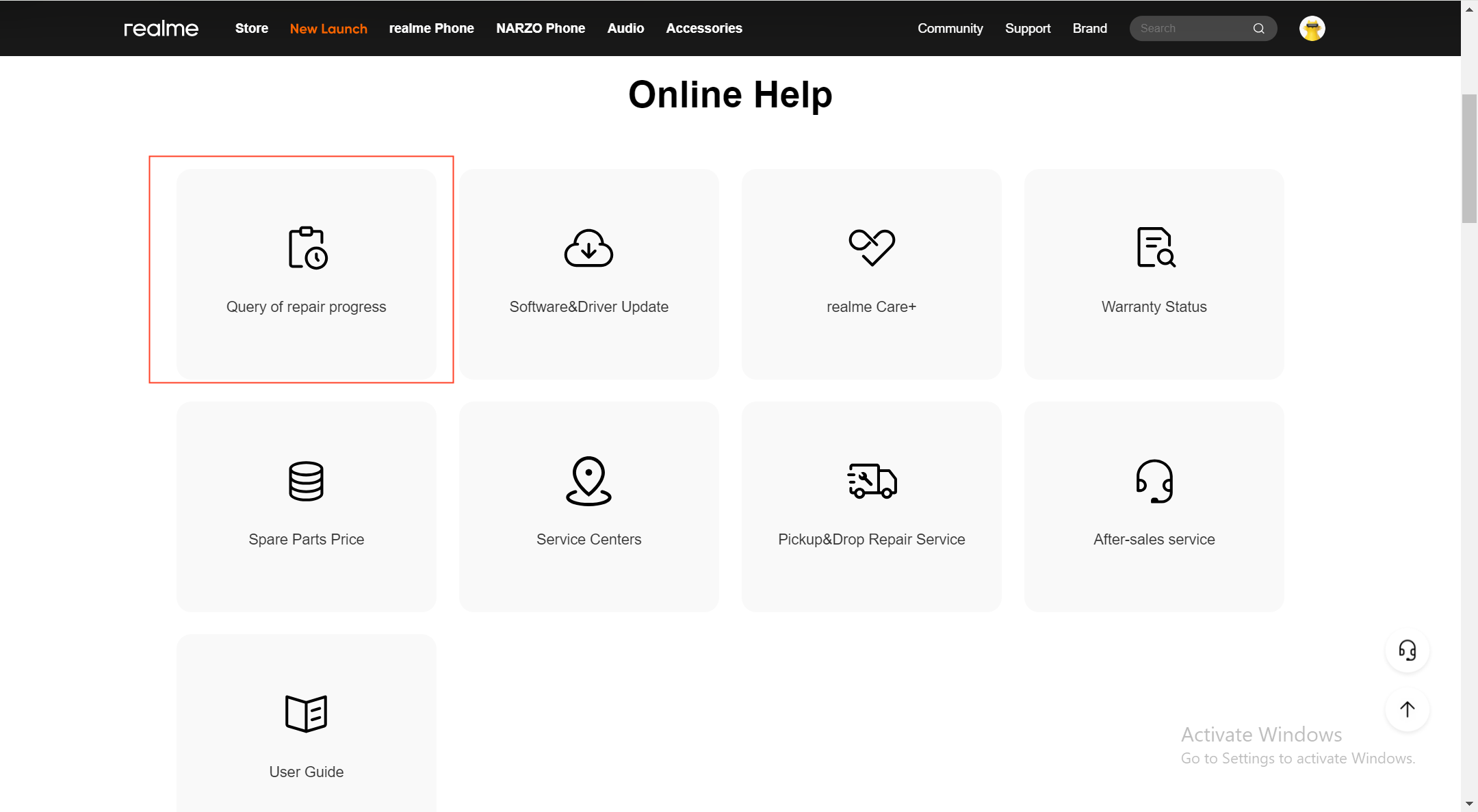Click the realme Care+ heart icon
Viewport: 1478px width, 812px height.
[871, 247]
